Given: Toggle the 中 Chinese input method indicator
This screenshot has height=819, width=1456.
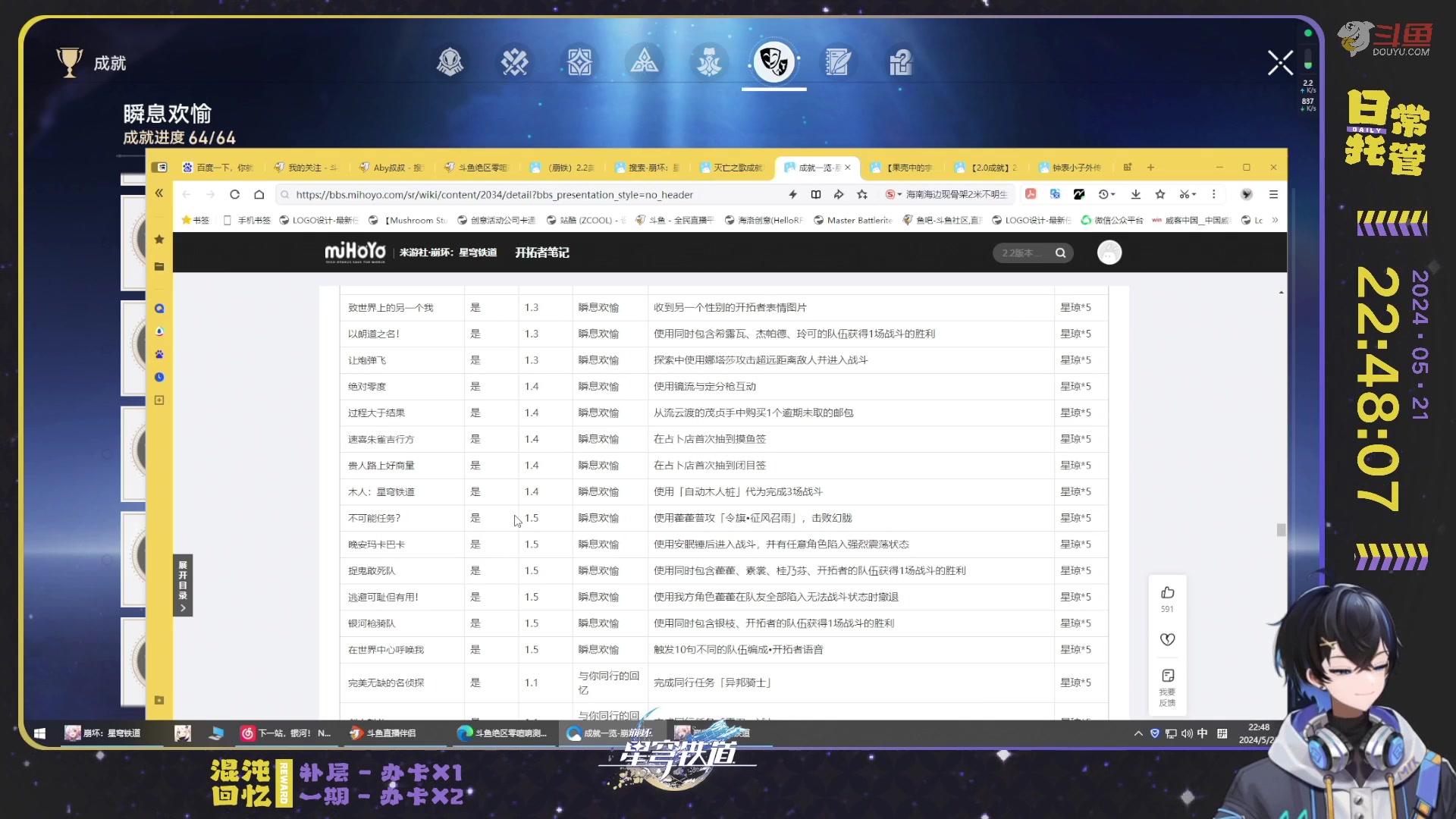Looking at the screenshot, I should [1202, 733].
